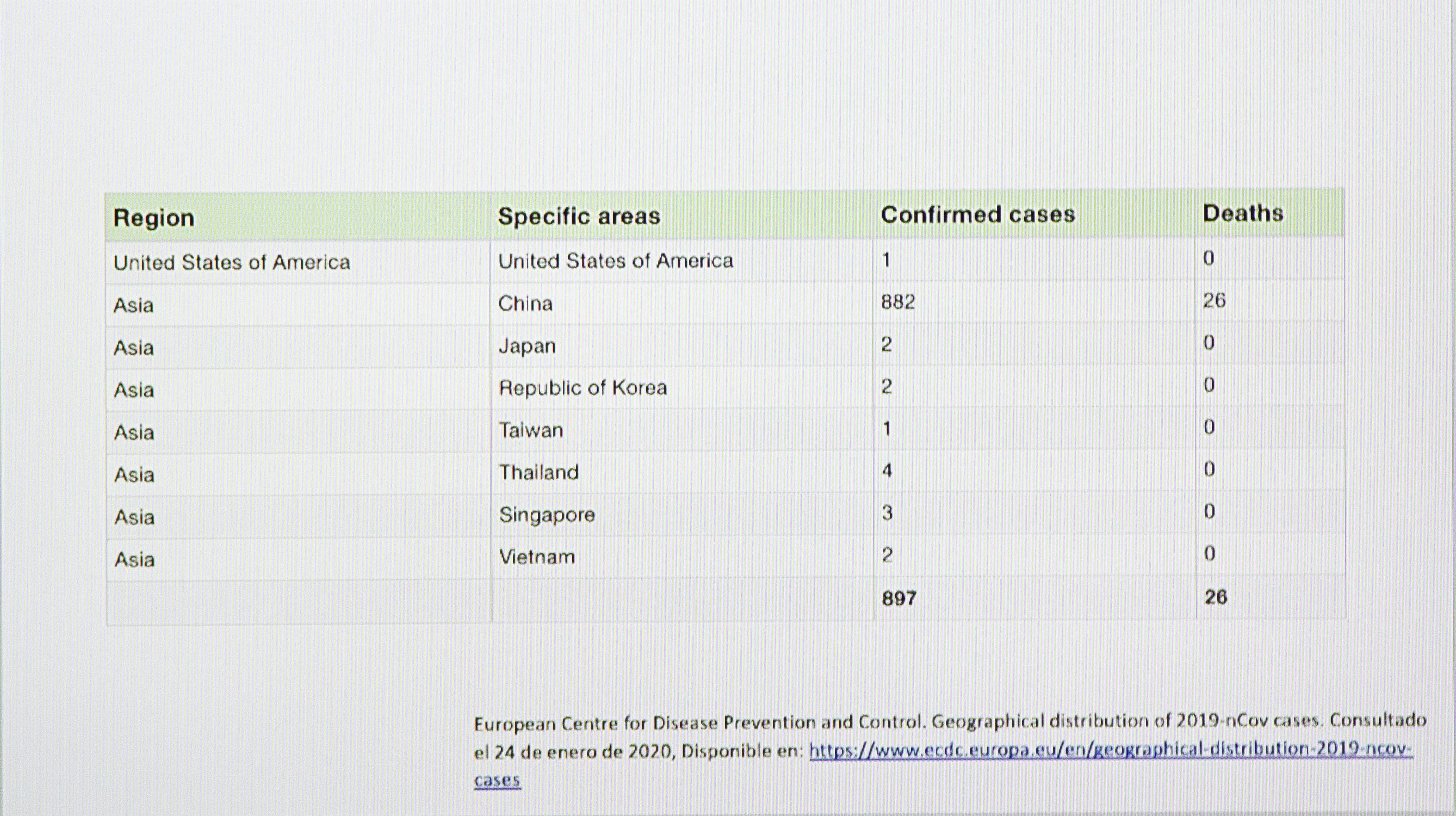Image resolution: width=1456 pixels, height=816 pixels.
Task: Click the 882 confirmed cases cell
Action: tap(897, 302)
